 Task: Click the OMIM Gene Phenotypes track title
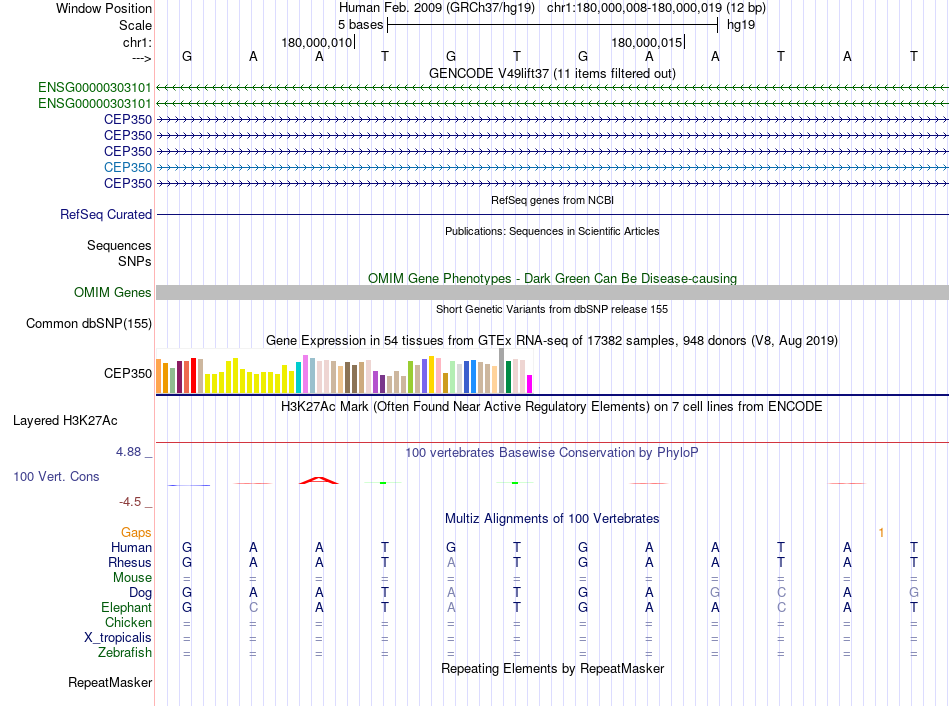[552, 278]
